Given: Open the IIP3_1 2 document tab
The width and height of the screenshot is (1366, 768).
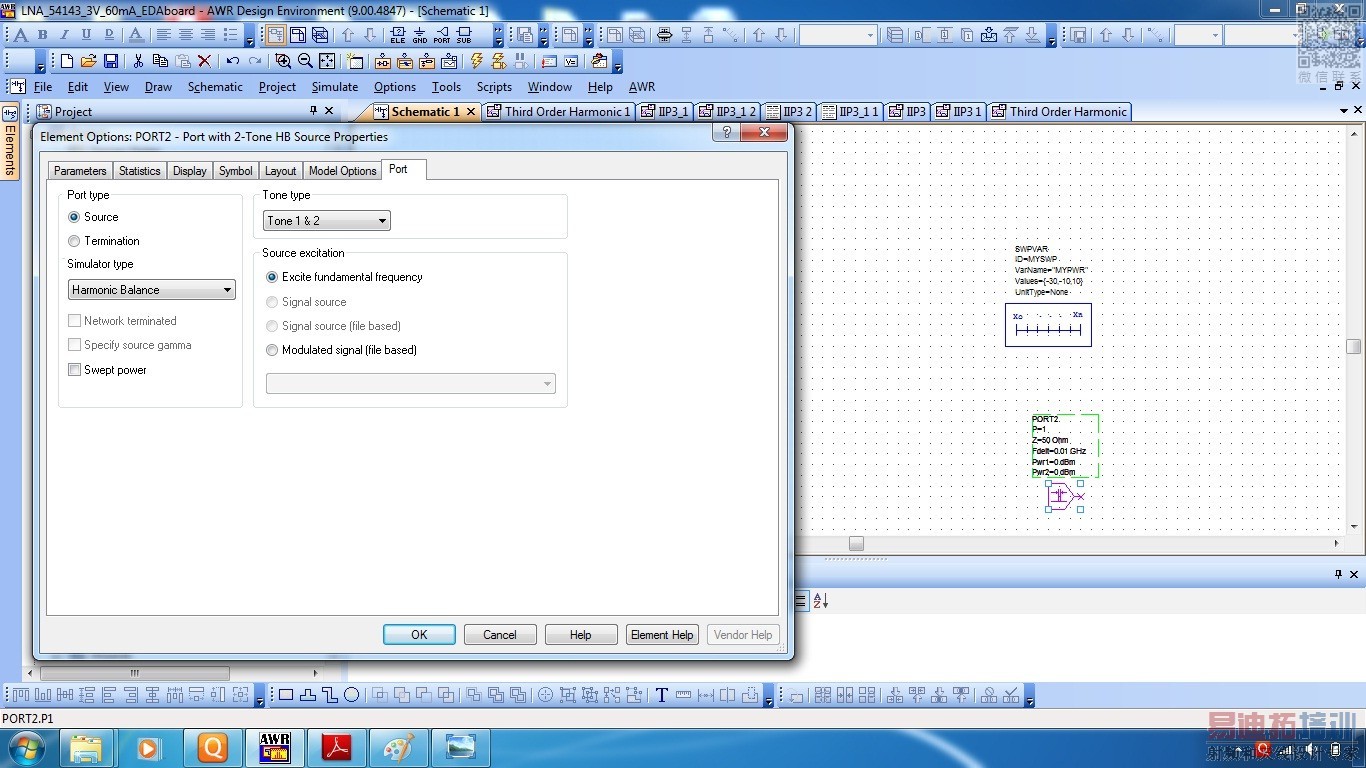Looking at the screenshot, I should pyautogui.click(x=727, y=112).
